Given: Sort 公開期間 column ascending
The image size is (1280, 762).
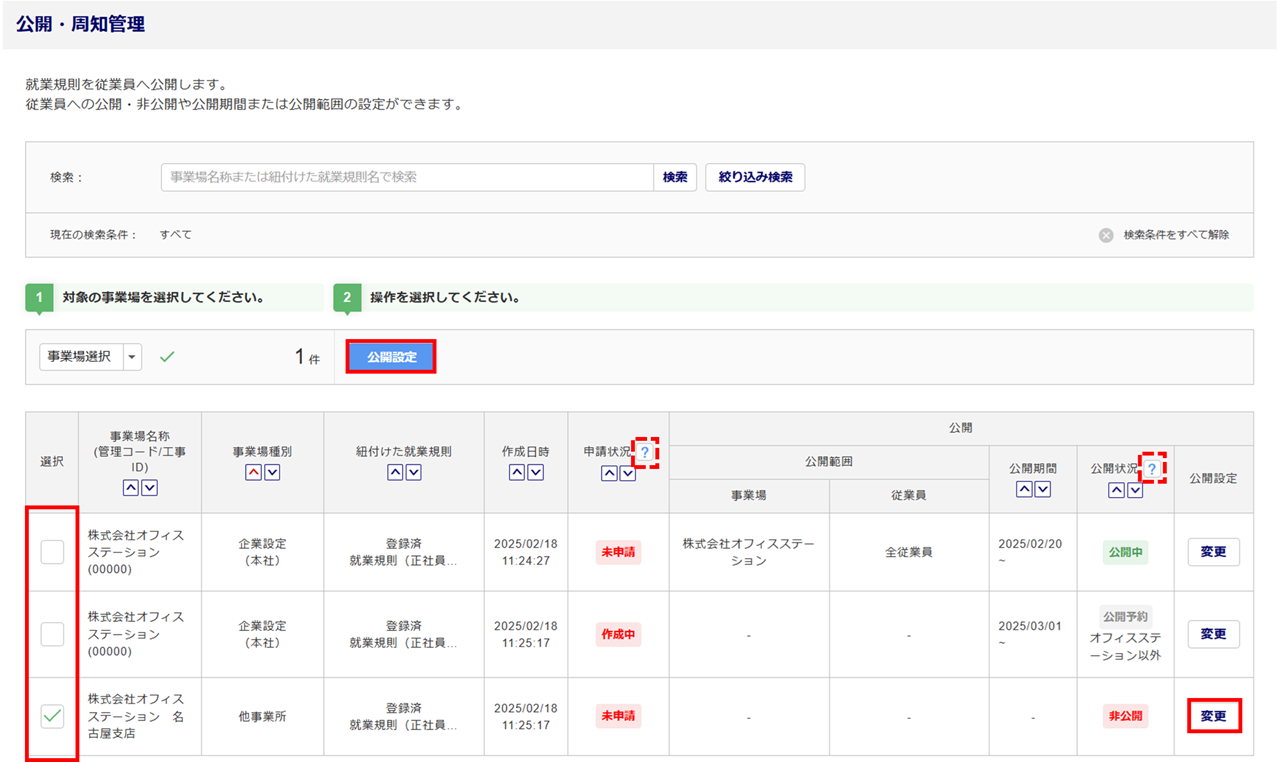Looking at the screenshot, I should pyautogui.click(x=1024, y=489).
